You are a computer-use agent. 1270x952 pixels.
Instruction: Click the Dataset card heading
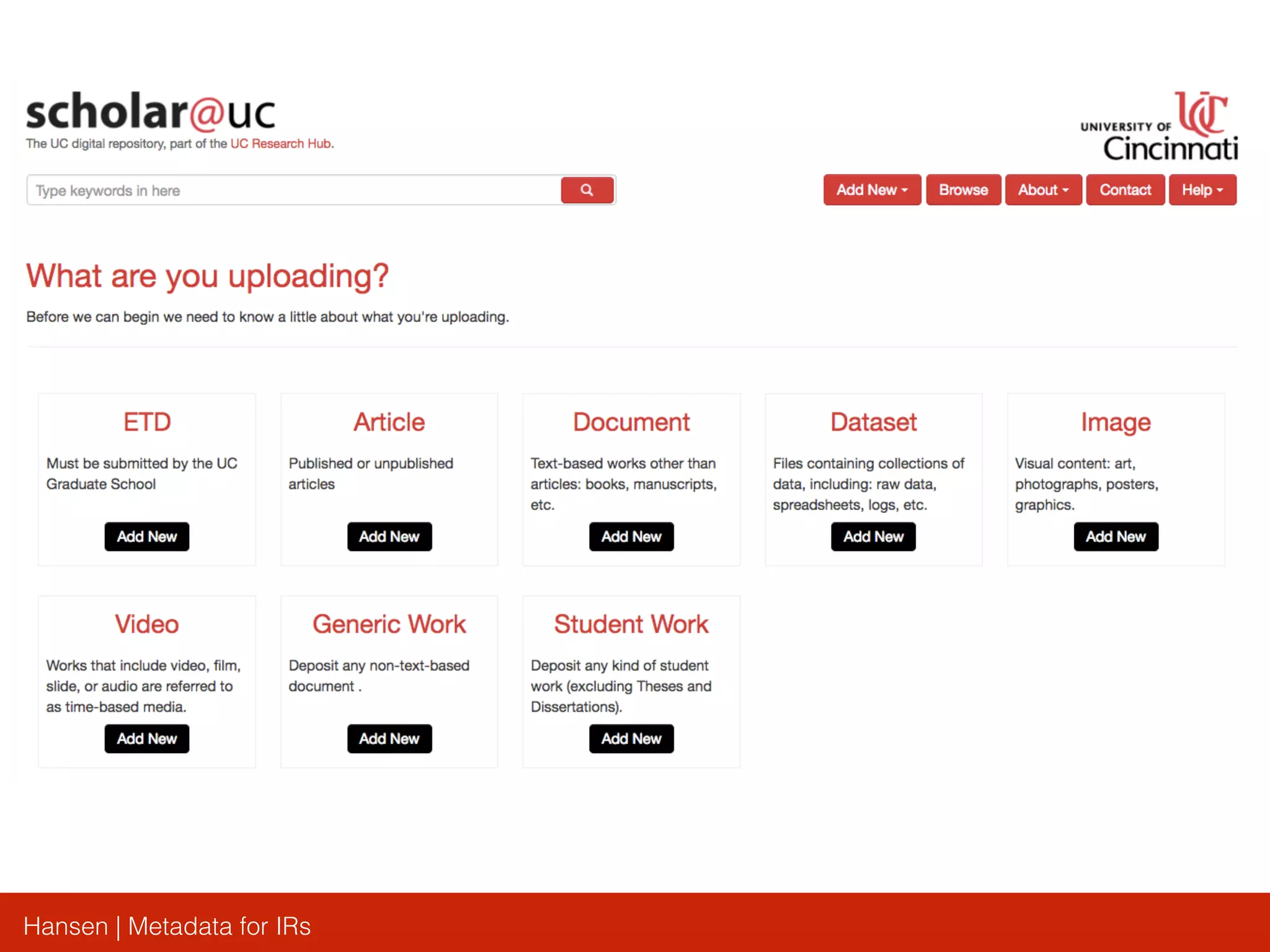[x=873, y=423]
